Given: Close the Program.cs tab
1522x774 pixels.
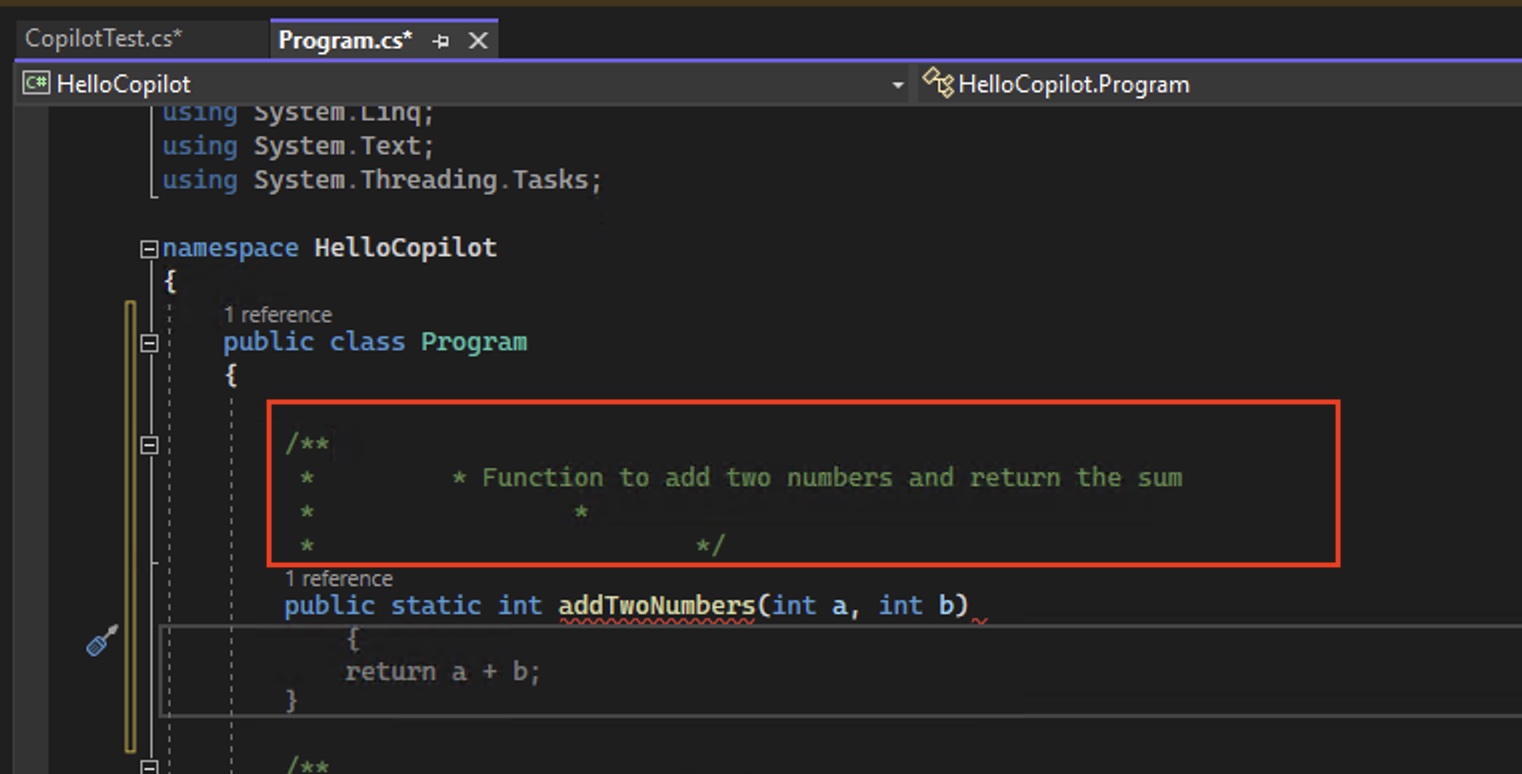Looking at the screenshot, I should point(478,40).
